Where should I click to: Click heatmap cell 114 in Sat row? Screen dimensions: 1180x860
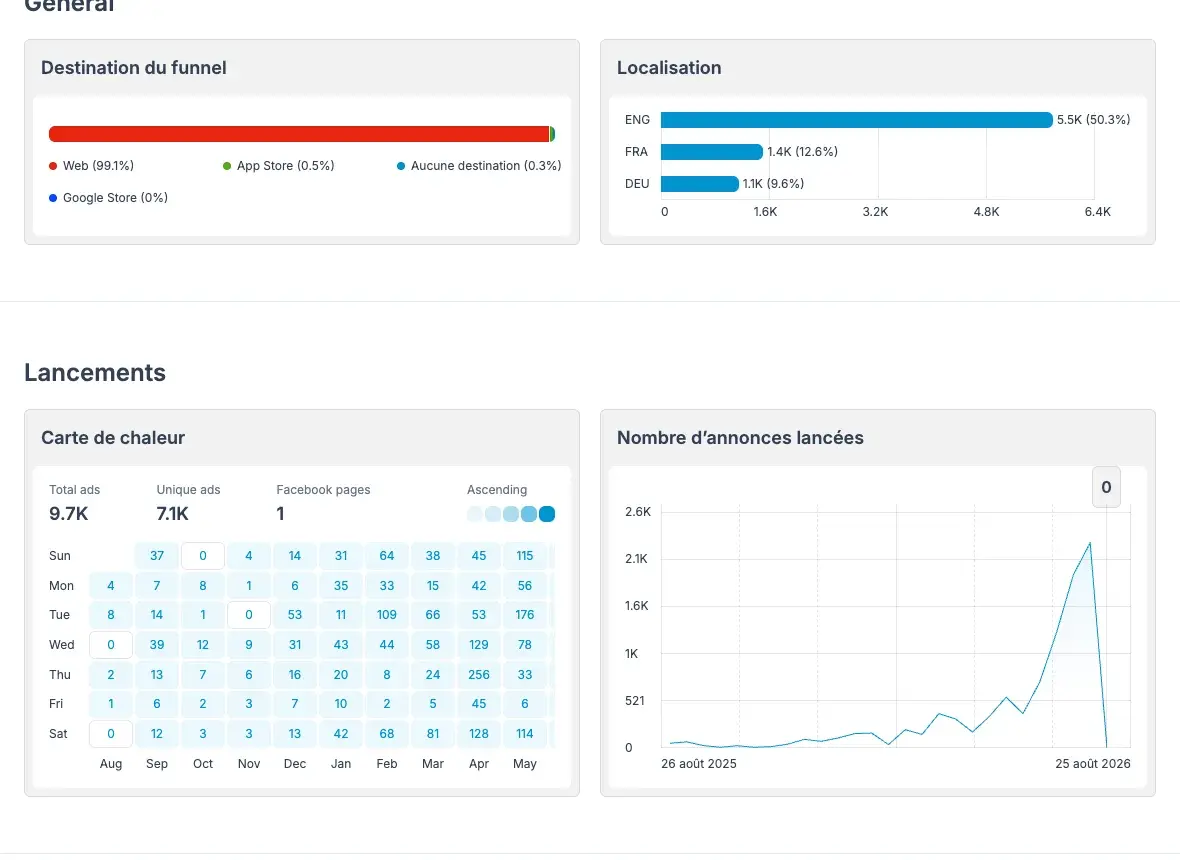pos(525,734)
